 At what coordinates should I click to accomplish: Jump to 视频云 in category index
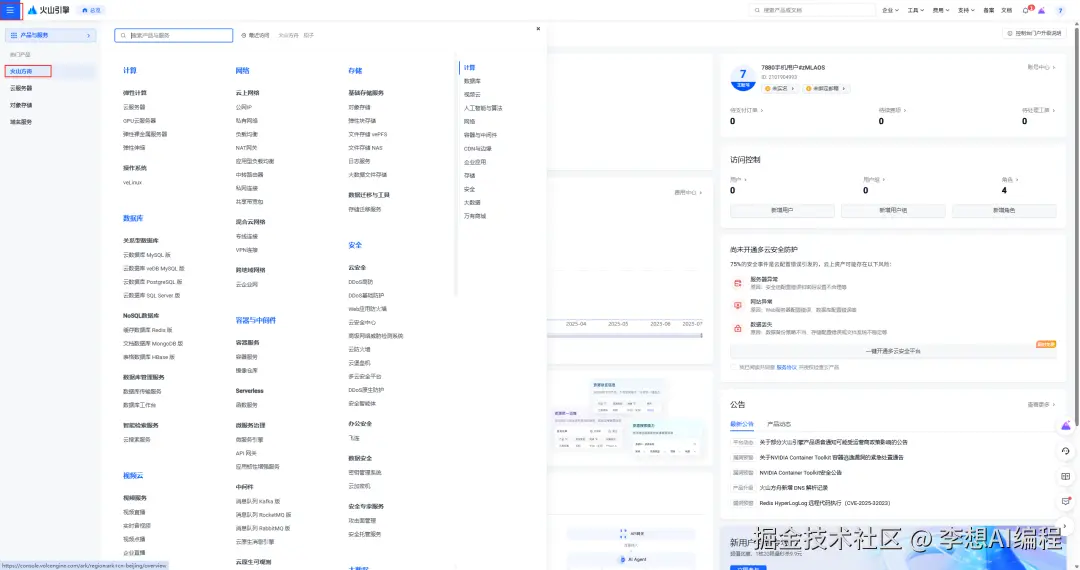point(472,94)
